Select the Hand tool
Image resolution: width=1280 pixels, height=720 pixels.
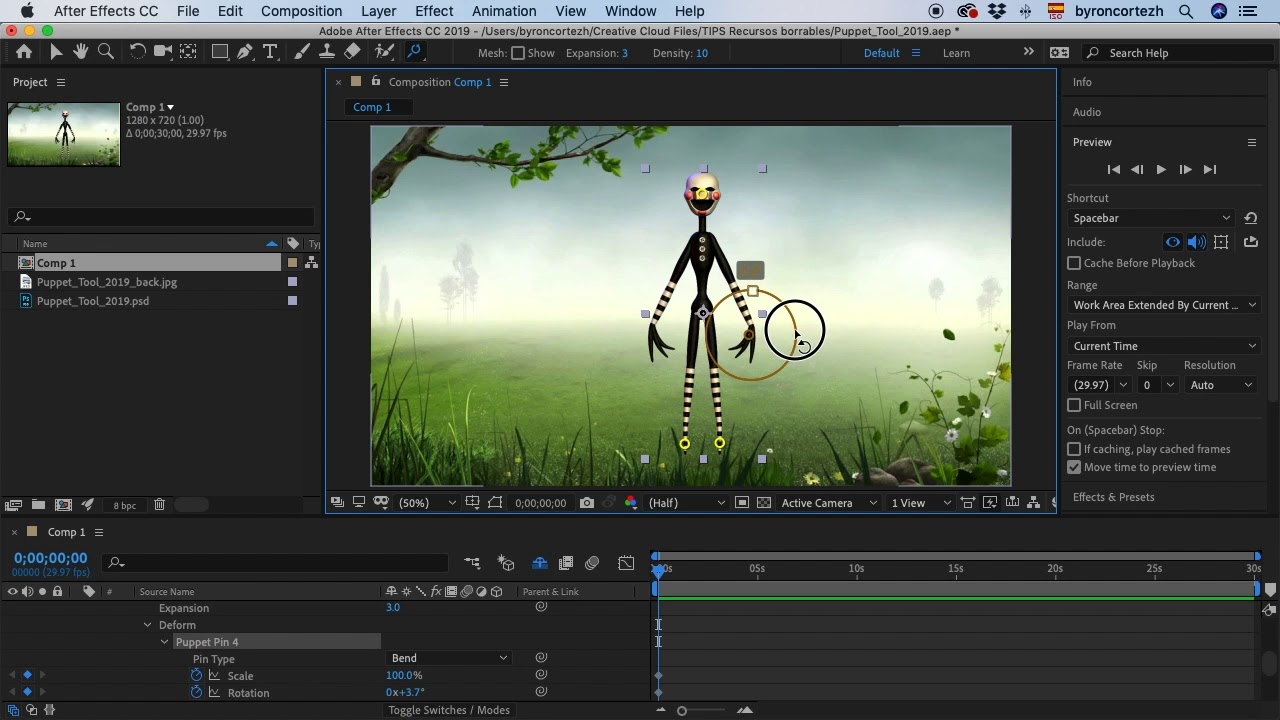coord(80,52)
